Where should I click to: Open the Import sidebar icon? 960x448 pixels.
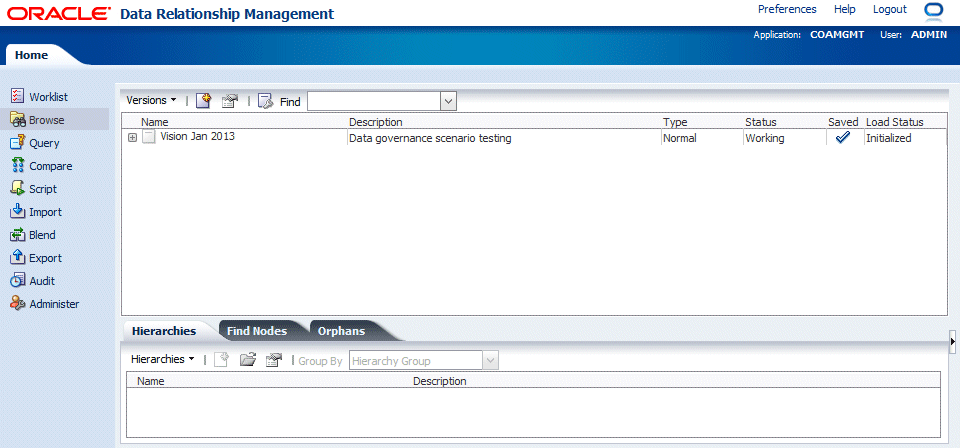(x=18, y=212)
